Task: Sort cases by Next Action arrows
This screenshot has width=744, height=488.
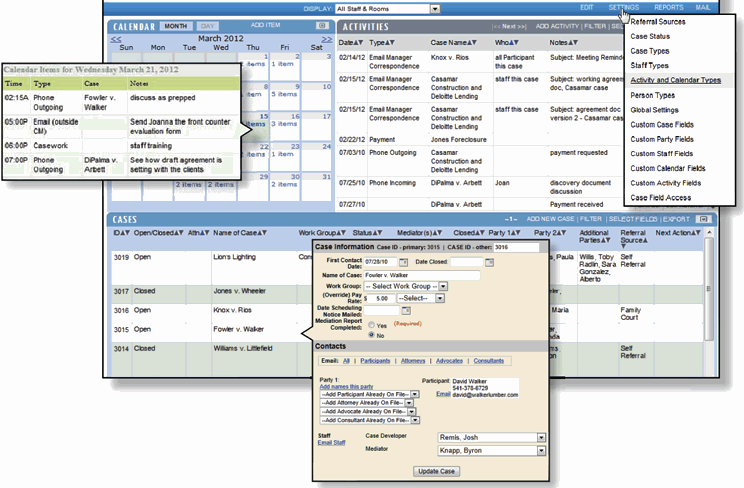Action: (696, 233)
